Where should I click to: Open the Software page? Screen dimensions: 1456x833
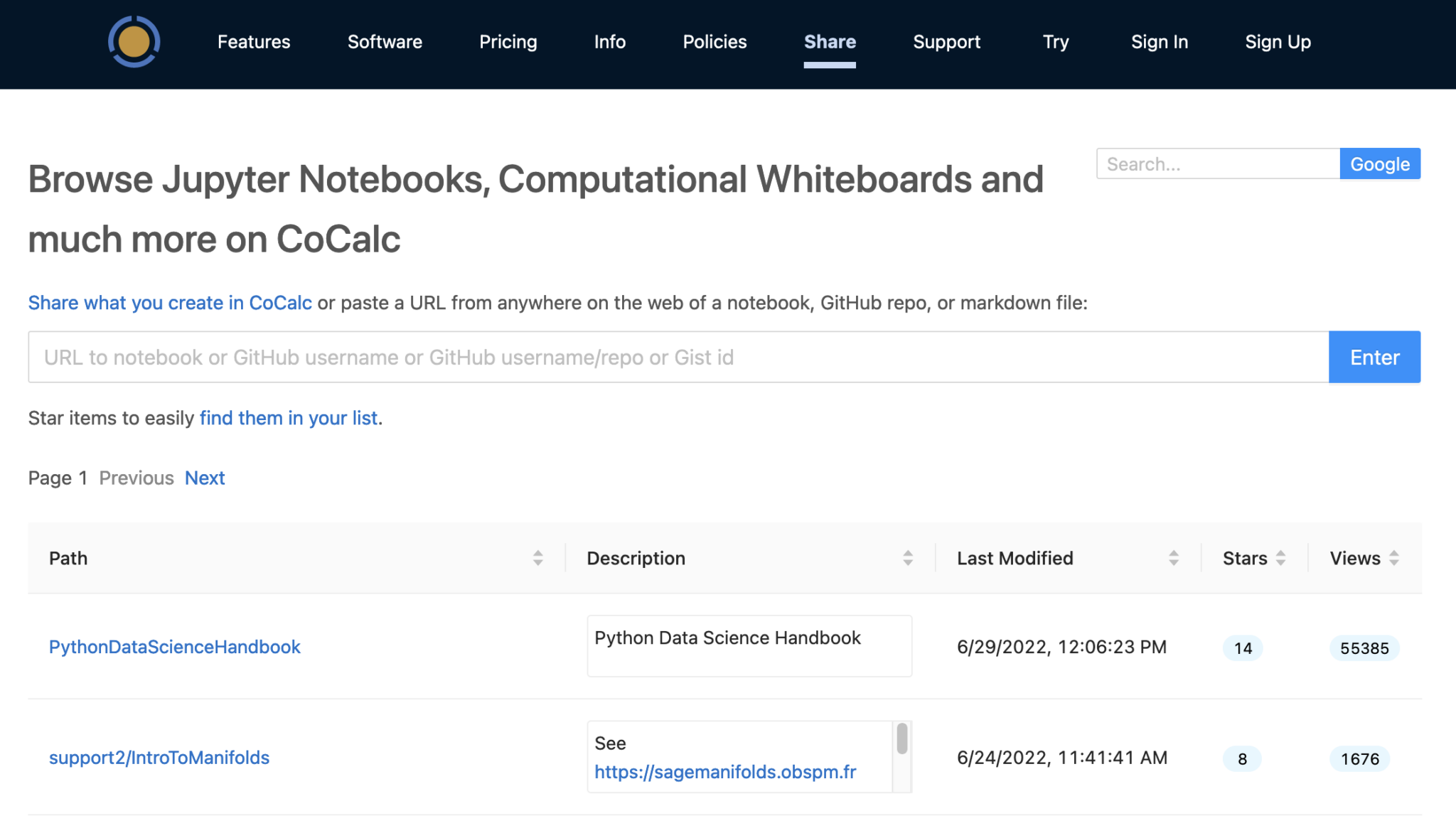pos(384,43)
